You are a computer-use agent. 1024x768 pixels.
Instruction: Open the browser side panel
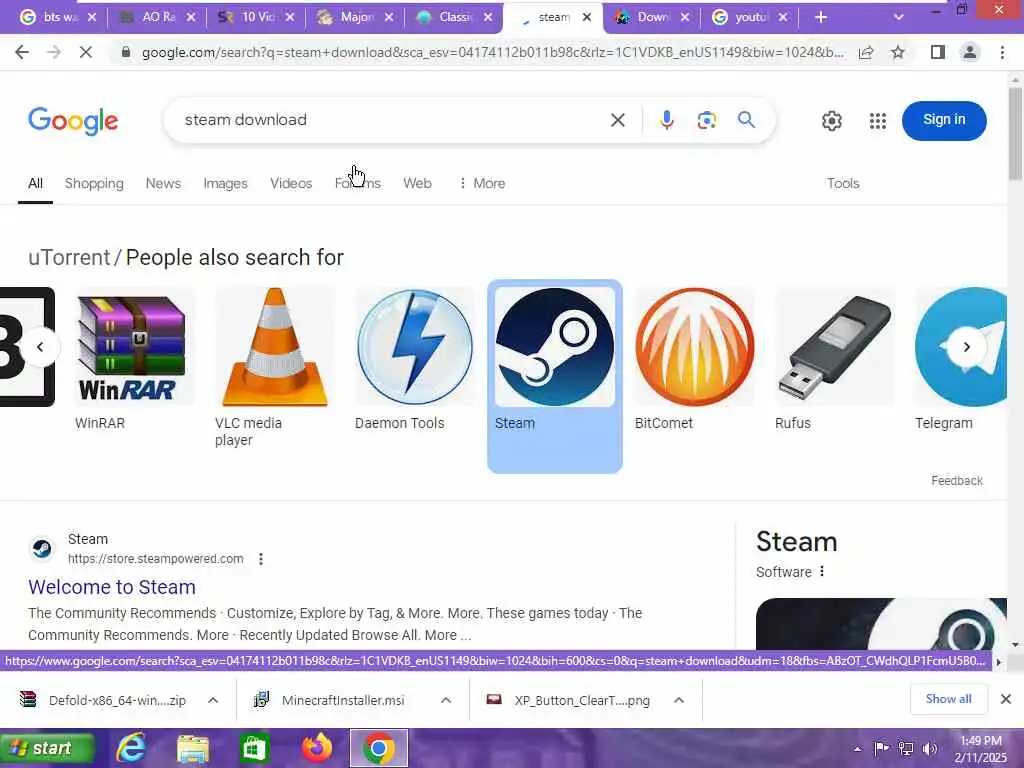(938, 52)
